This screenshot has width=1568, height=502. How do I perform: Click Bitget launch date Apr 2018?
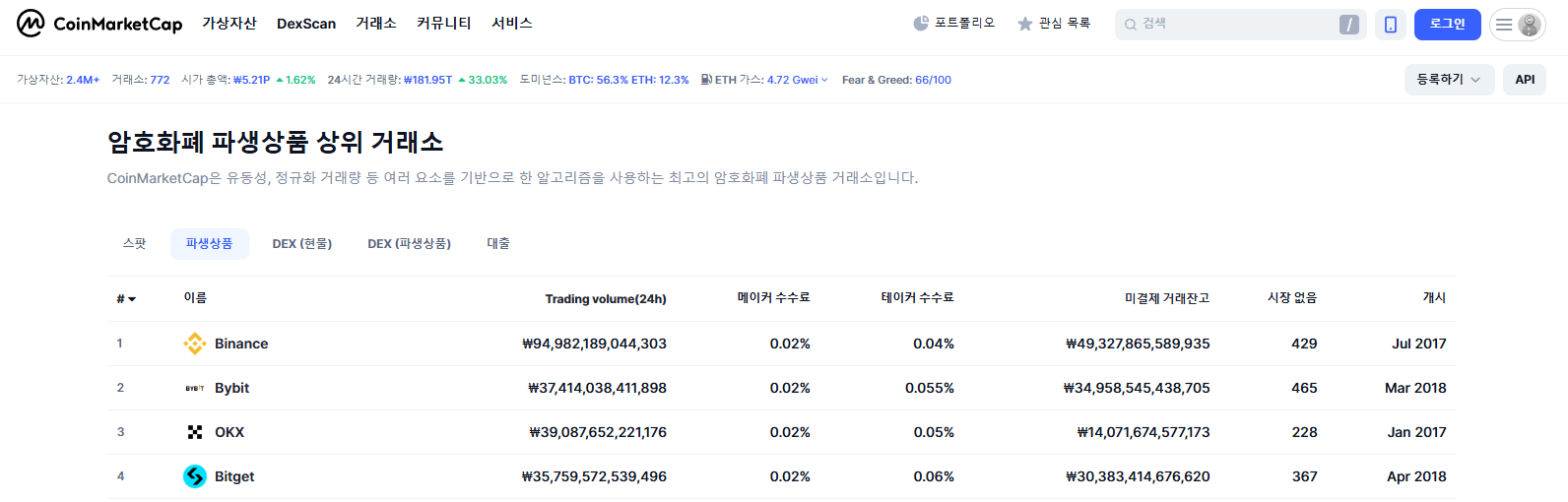(1417, 476)
